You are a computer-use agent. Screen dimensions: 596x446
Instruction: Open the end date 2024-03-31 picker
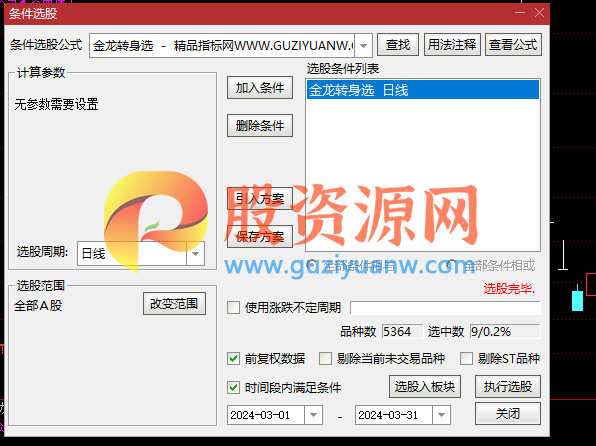[441, 415]
